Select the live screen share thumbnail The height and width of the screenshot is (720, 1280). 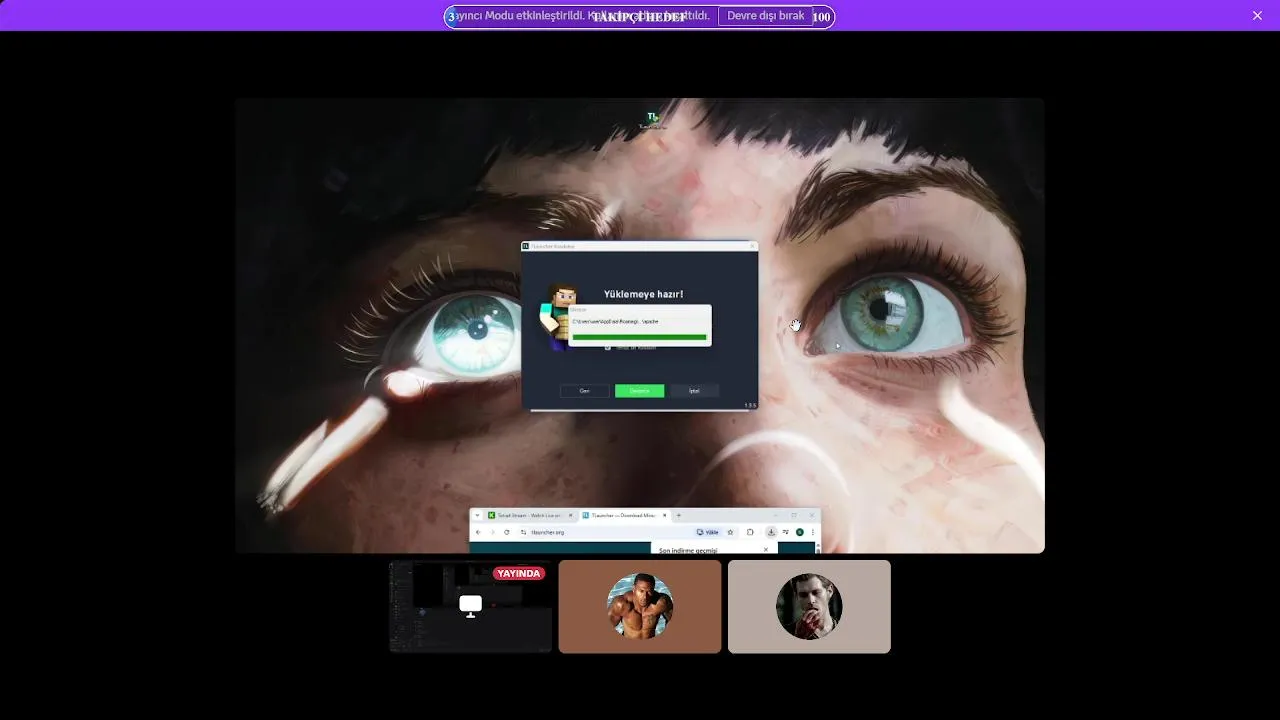click(470, 606)
